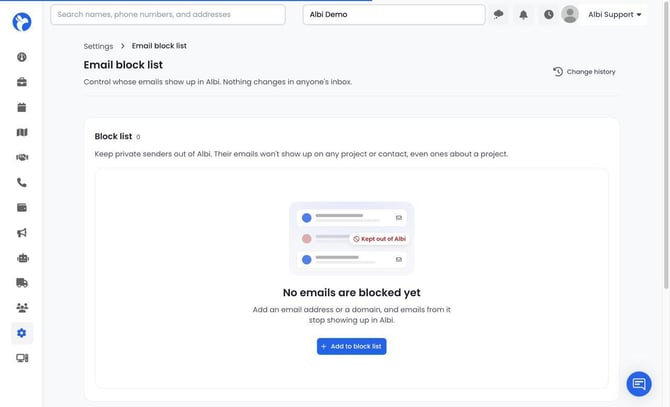Click the empty-state blocked emails illustration

click(x=351, y=238)
